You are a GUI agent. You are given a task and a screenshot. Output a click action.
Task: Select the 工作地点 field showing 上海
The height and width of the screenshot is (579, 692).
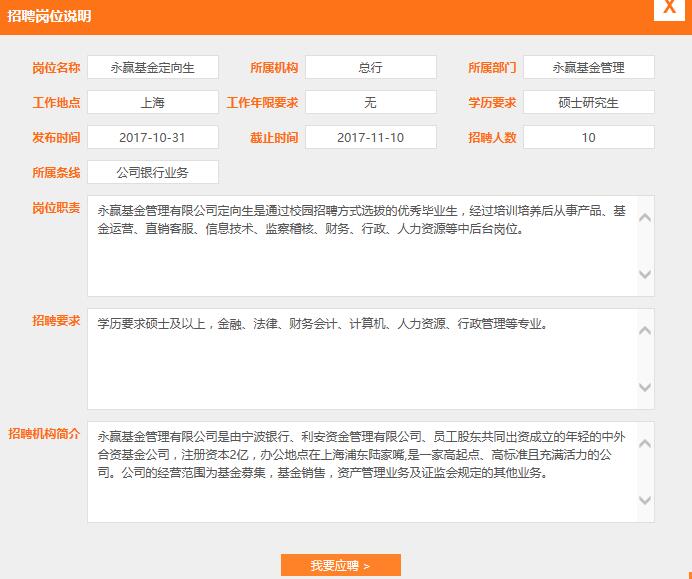tap(152, 102)
